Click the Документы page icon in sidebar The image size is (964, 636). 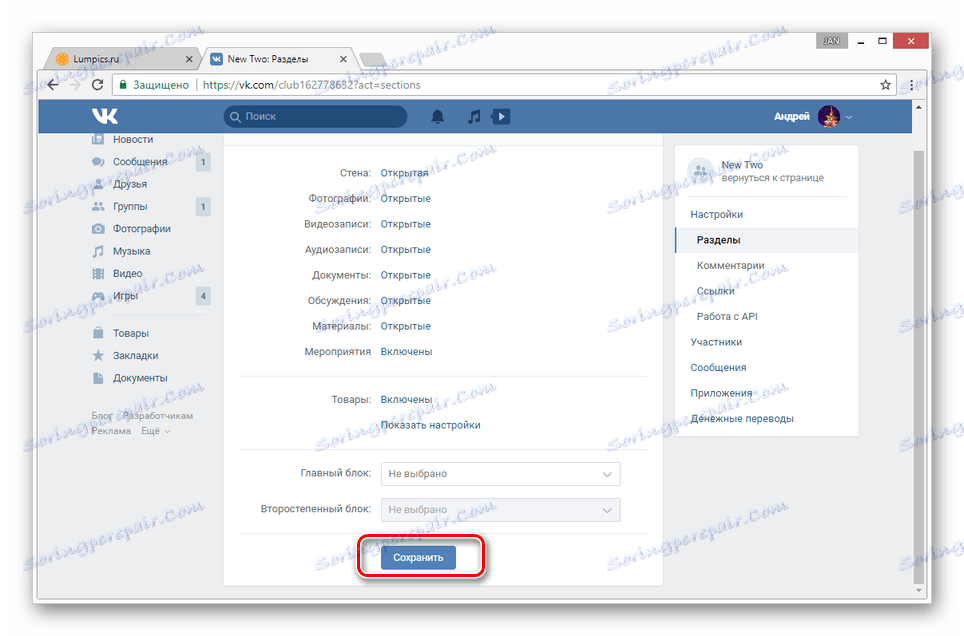(98, 378)
